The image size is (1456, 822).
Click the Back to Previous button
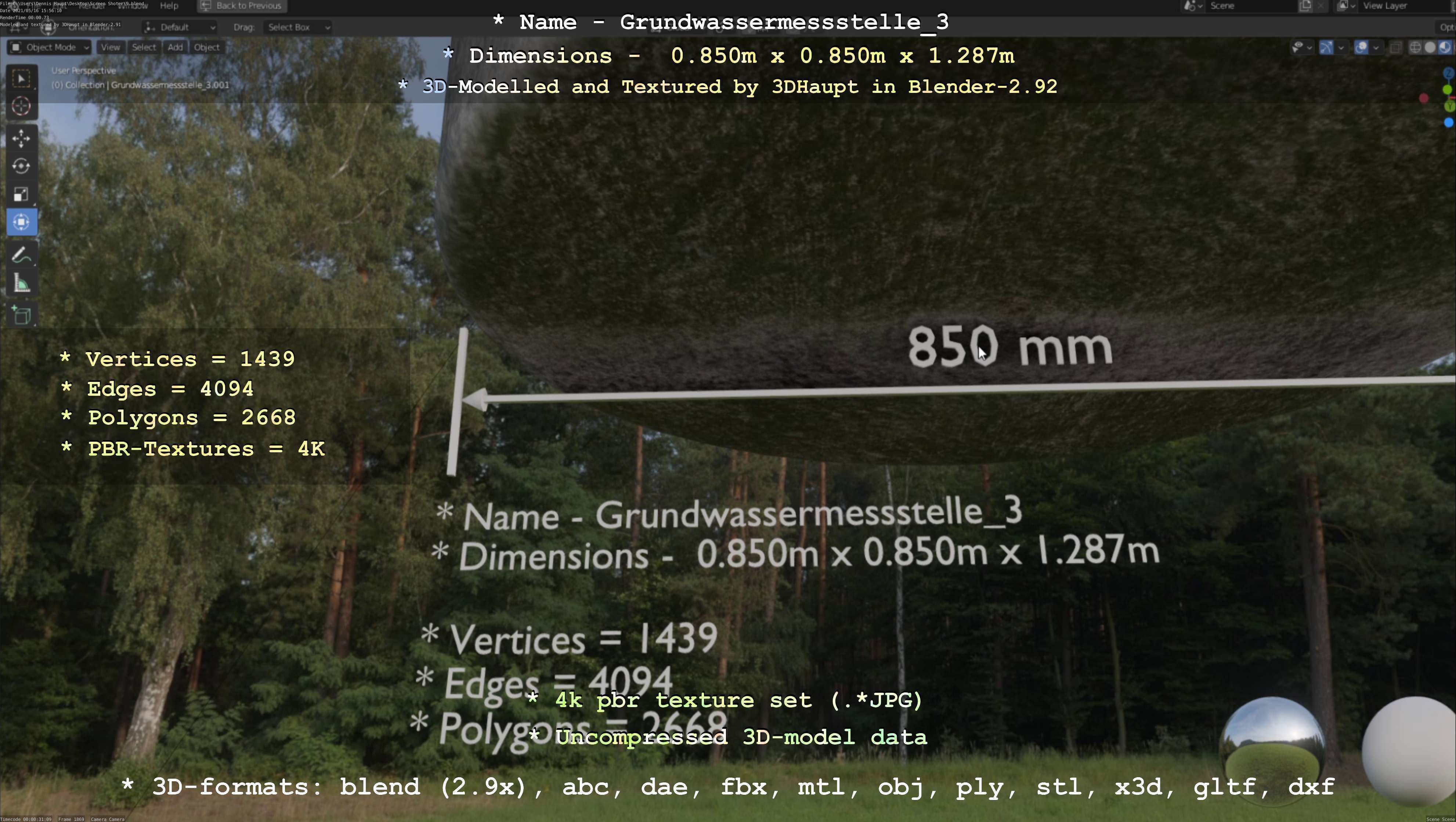point(242,6)
